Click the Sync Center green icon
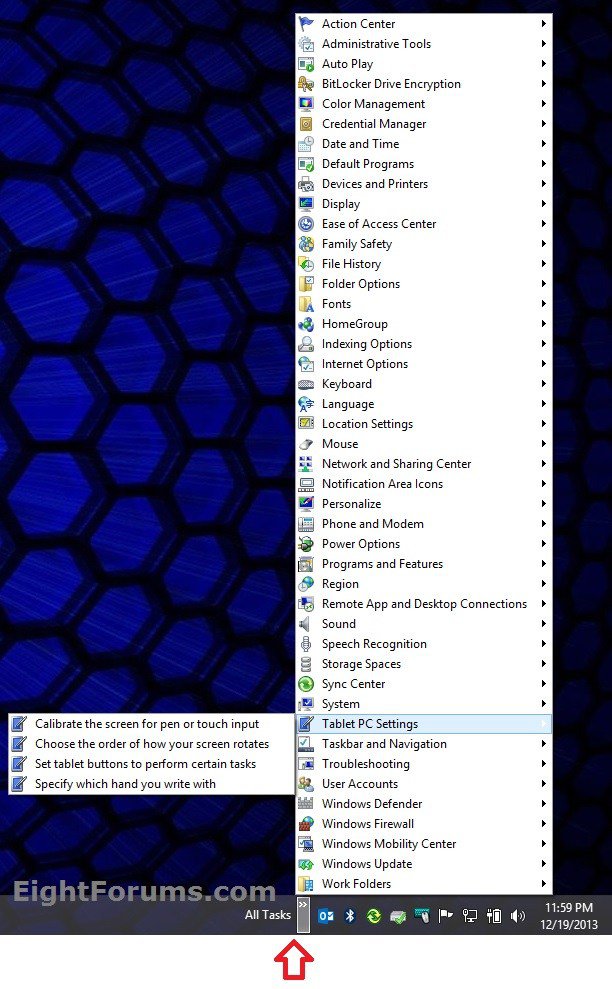 306,684
